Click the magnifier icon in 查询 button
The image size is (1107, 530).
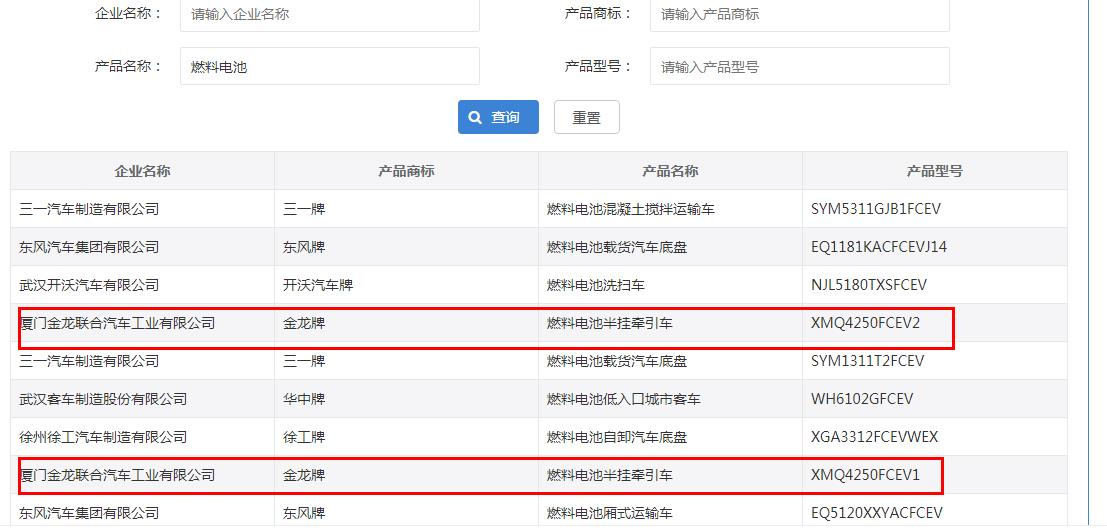click(476, 117)
